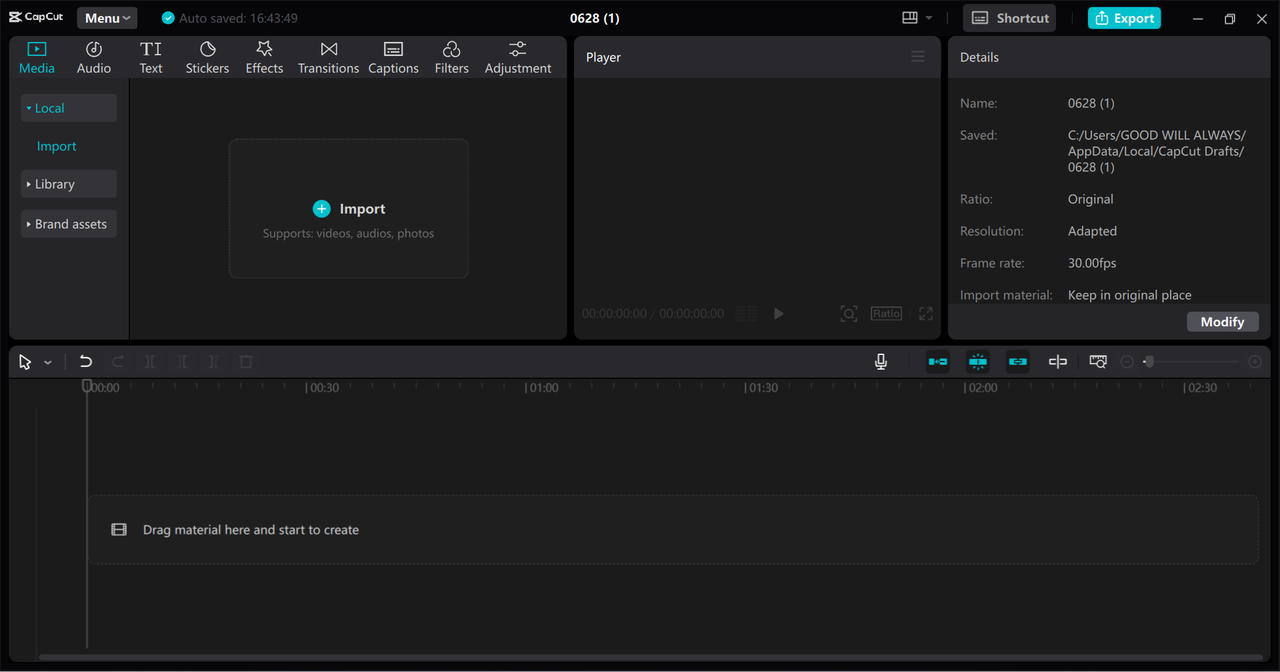Open the selection tool mode dropdown

pos(48,362)
